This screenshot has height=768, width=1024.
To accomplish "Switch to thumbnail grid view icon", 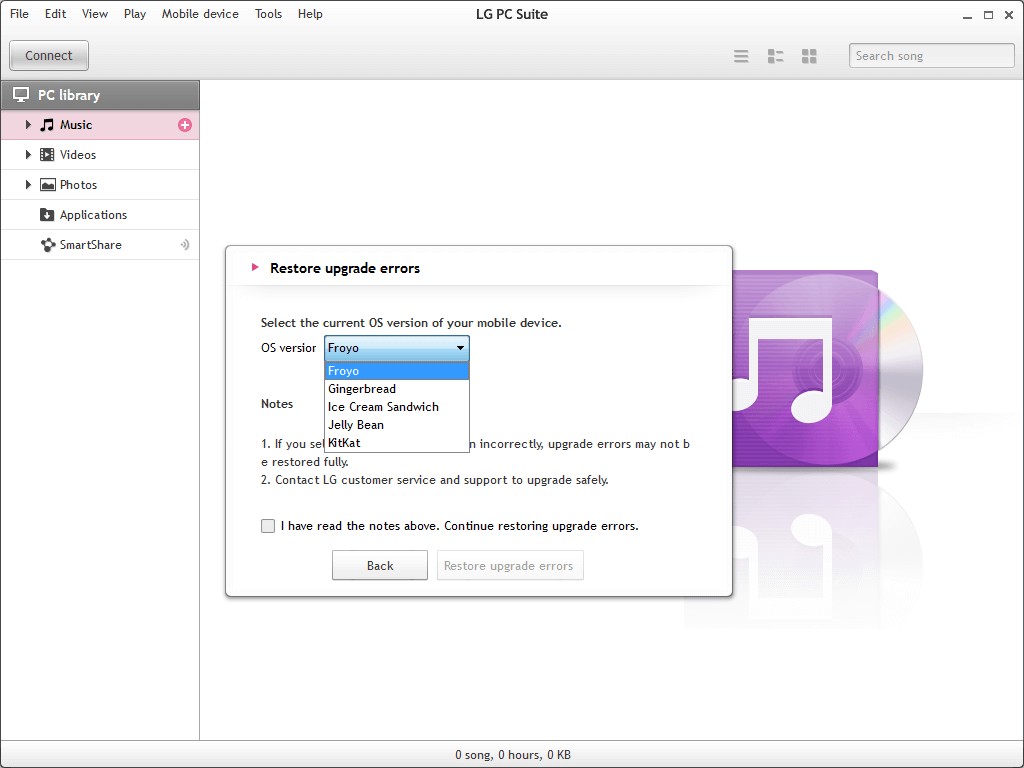I will (809, 56).
